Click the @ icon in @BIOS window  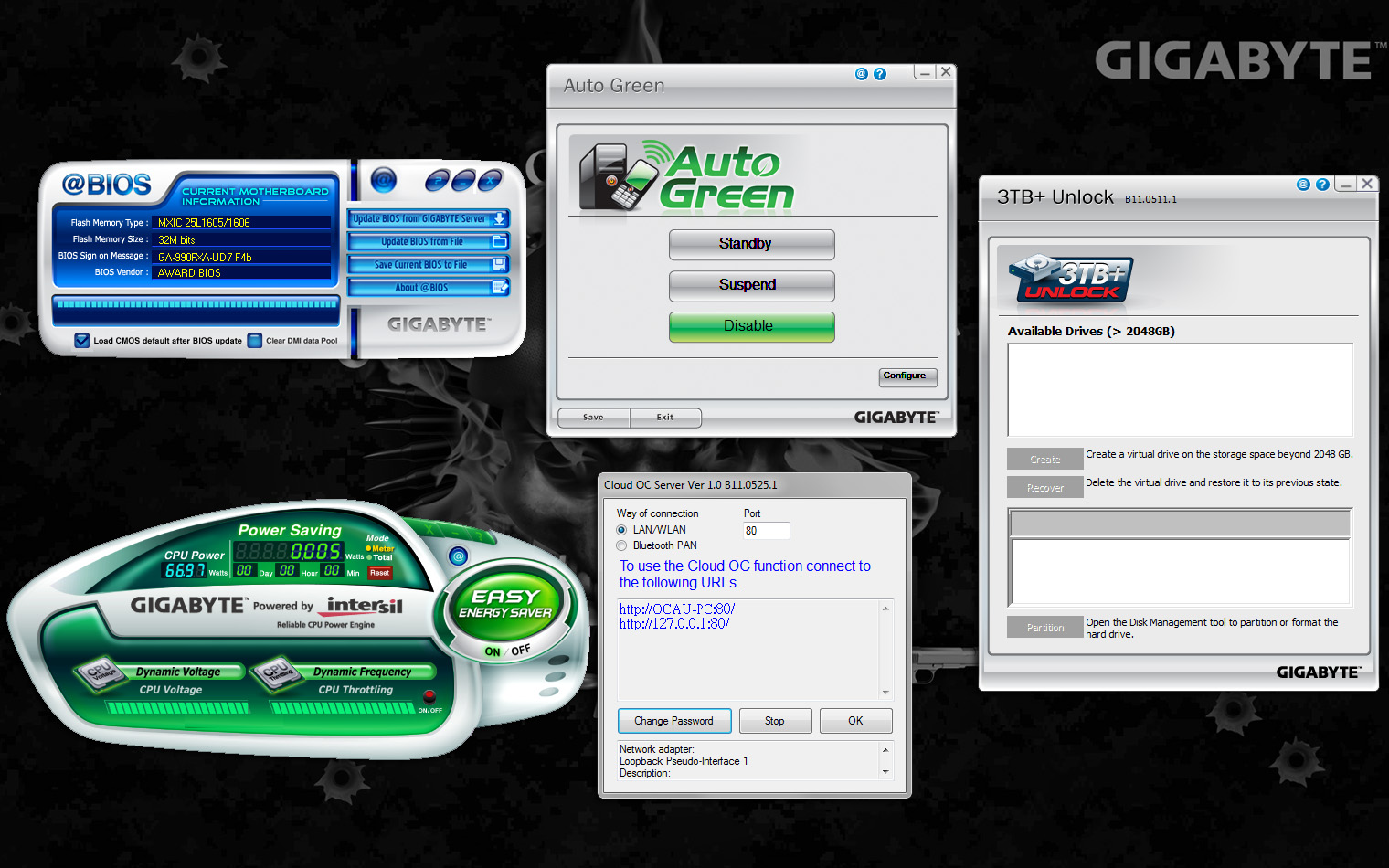(x=384, y=180)
